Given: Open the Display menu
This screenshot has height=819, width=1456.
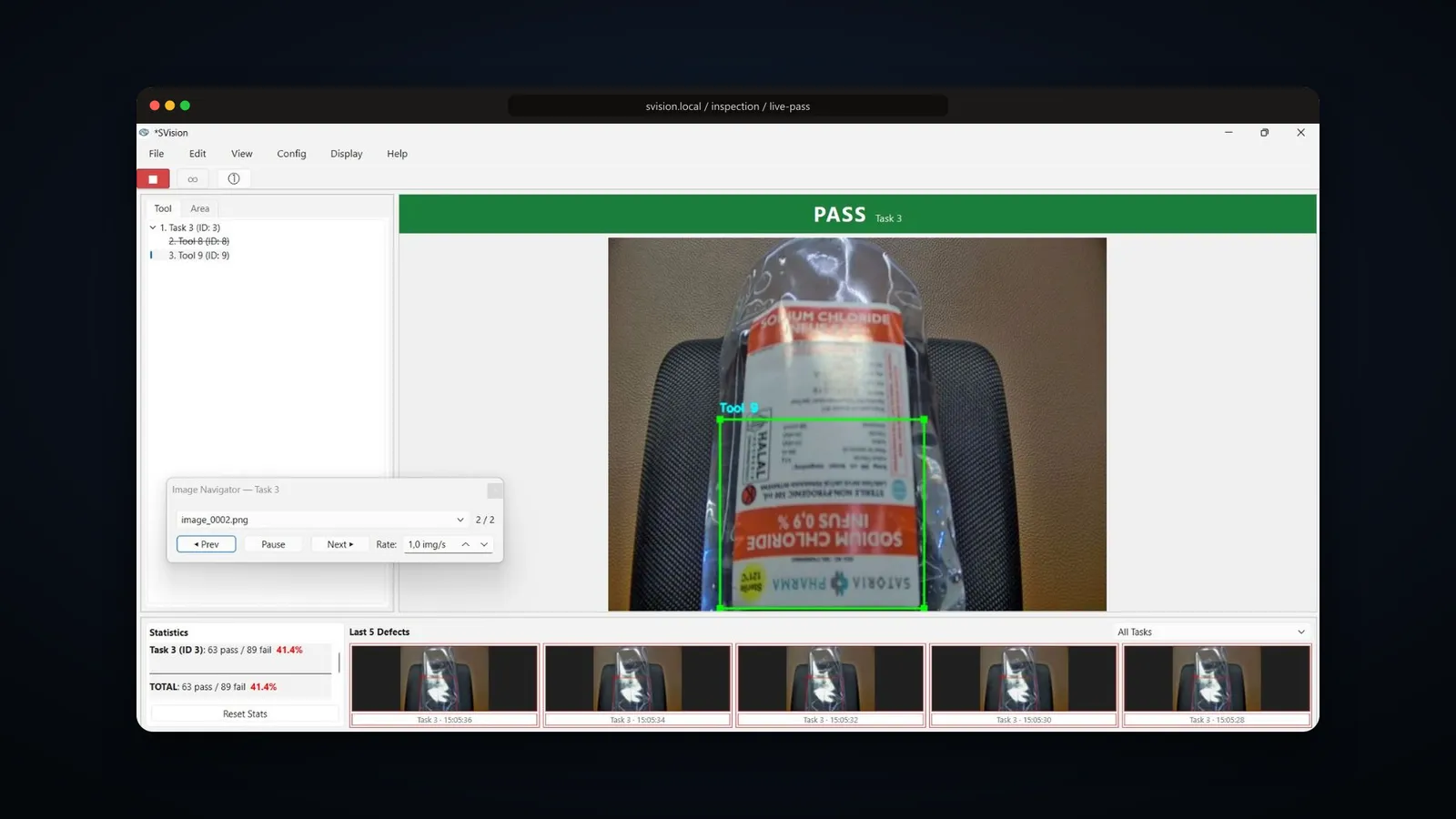Looking at the screenshot, I should pos(346,154).
